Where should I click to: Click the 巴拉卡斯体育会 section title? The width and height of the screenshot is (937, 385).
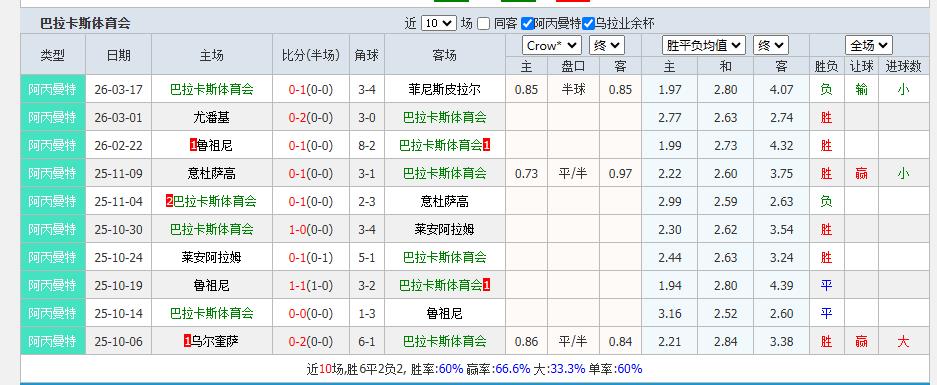(85, 23)
